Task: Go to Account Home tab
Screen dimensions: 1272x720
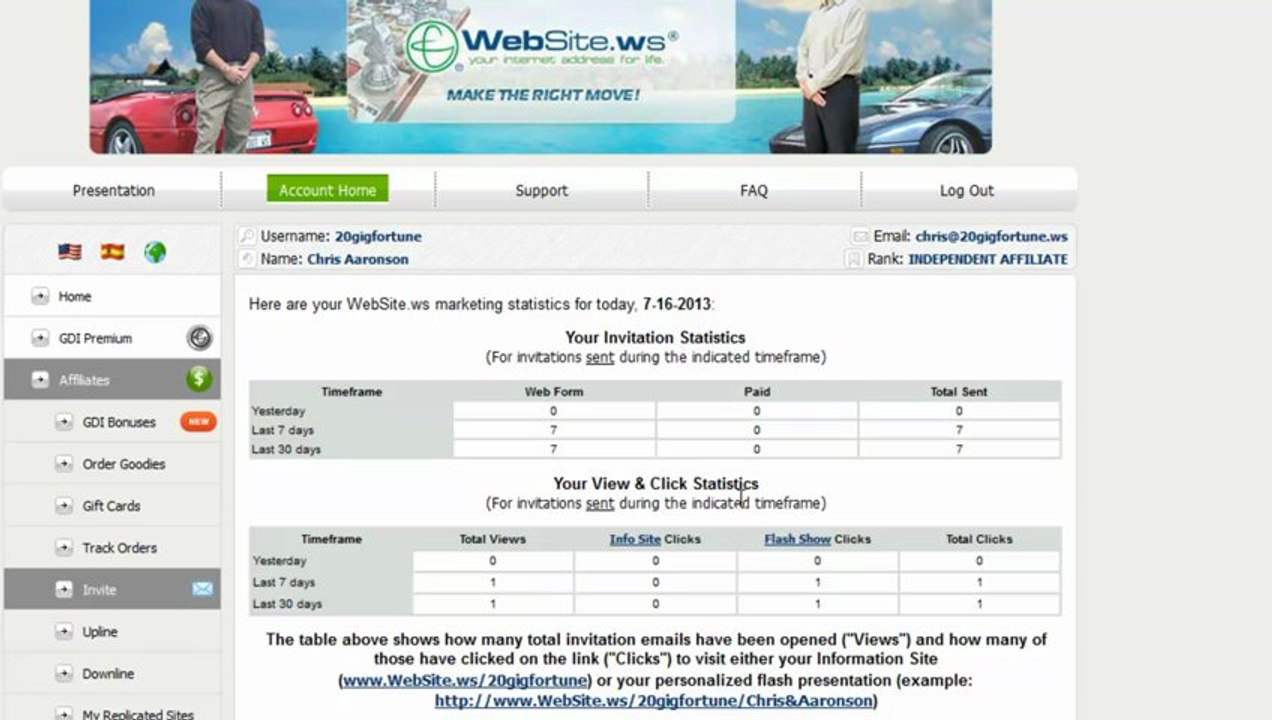Action: [x=328, y=189]
